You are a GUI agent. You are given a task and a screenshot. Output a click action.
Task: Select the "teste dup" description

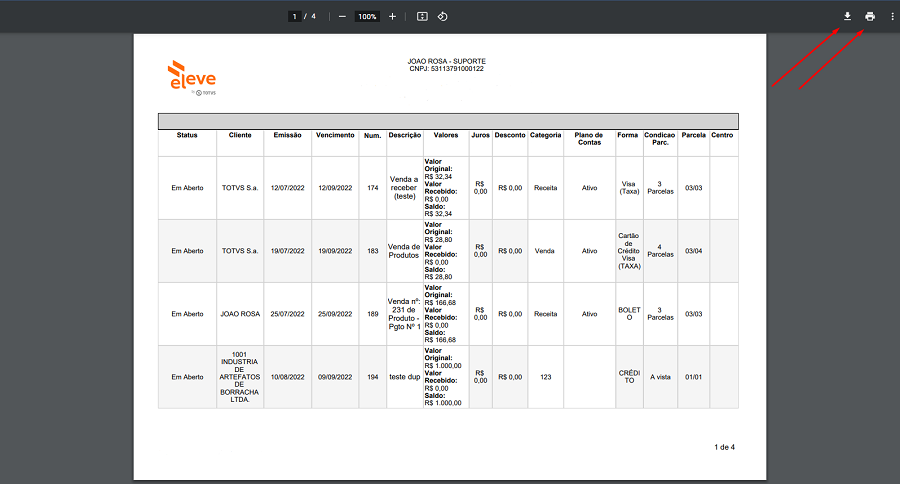point(405,377)
